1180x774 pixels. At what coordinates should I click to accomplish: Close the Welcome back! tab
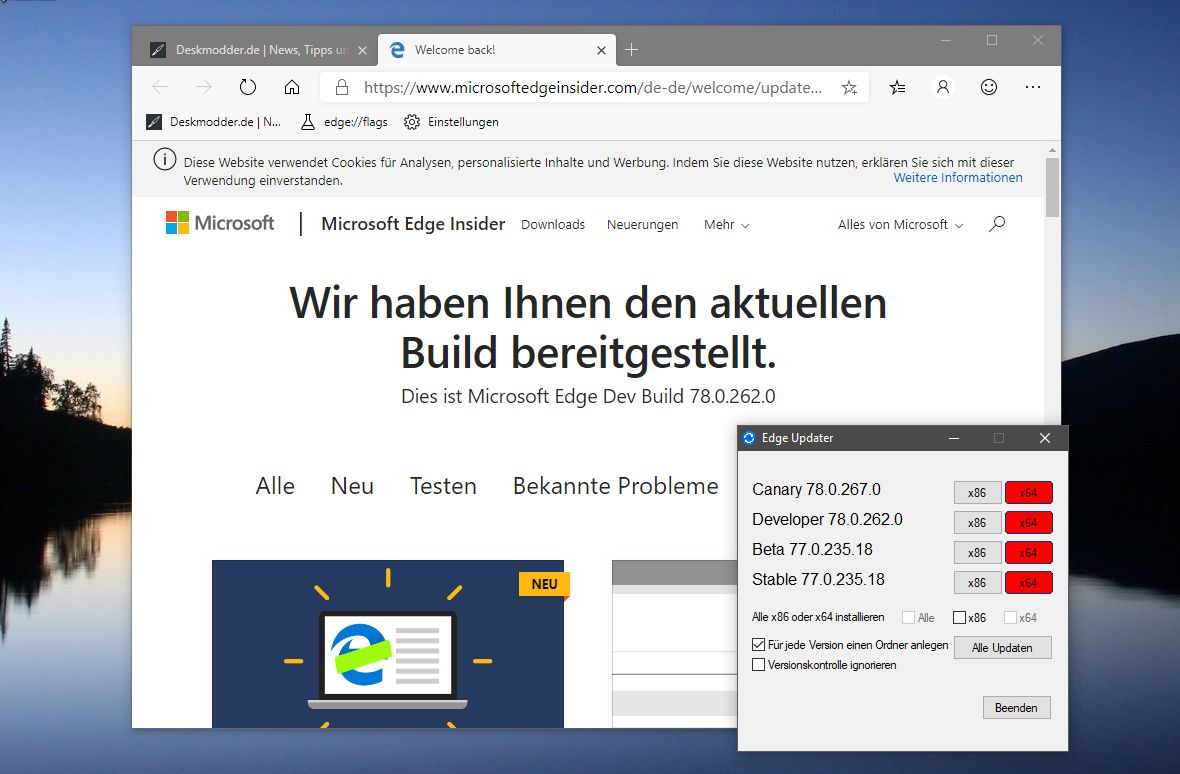coord(601,50)
